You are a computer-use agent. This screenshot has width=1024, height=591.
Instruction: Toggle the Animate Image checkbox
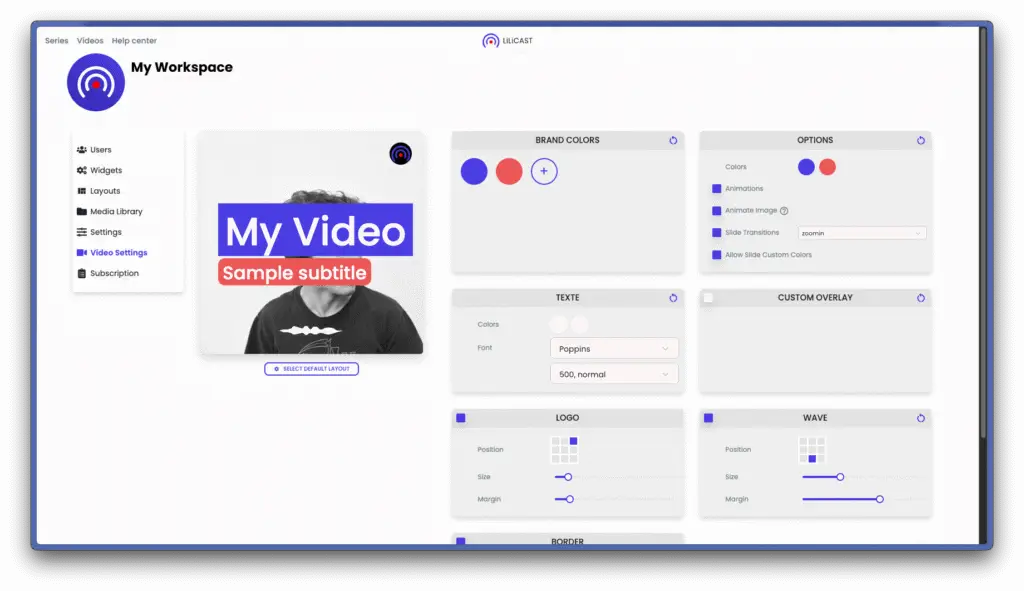point(716,211)
